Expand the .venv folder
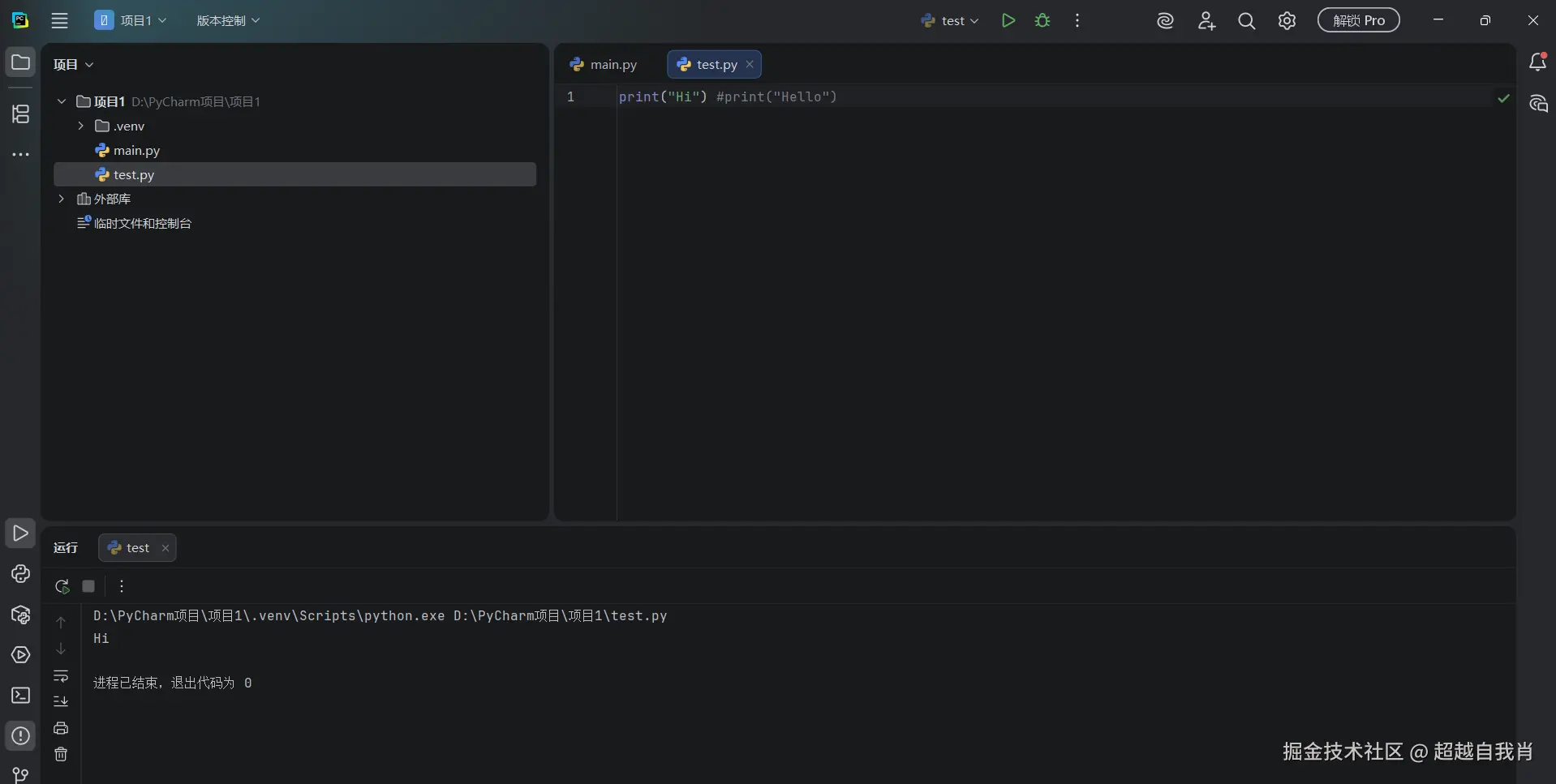The height and width of the screenshot is (784, 1556). [x=81, y=126]
